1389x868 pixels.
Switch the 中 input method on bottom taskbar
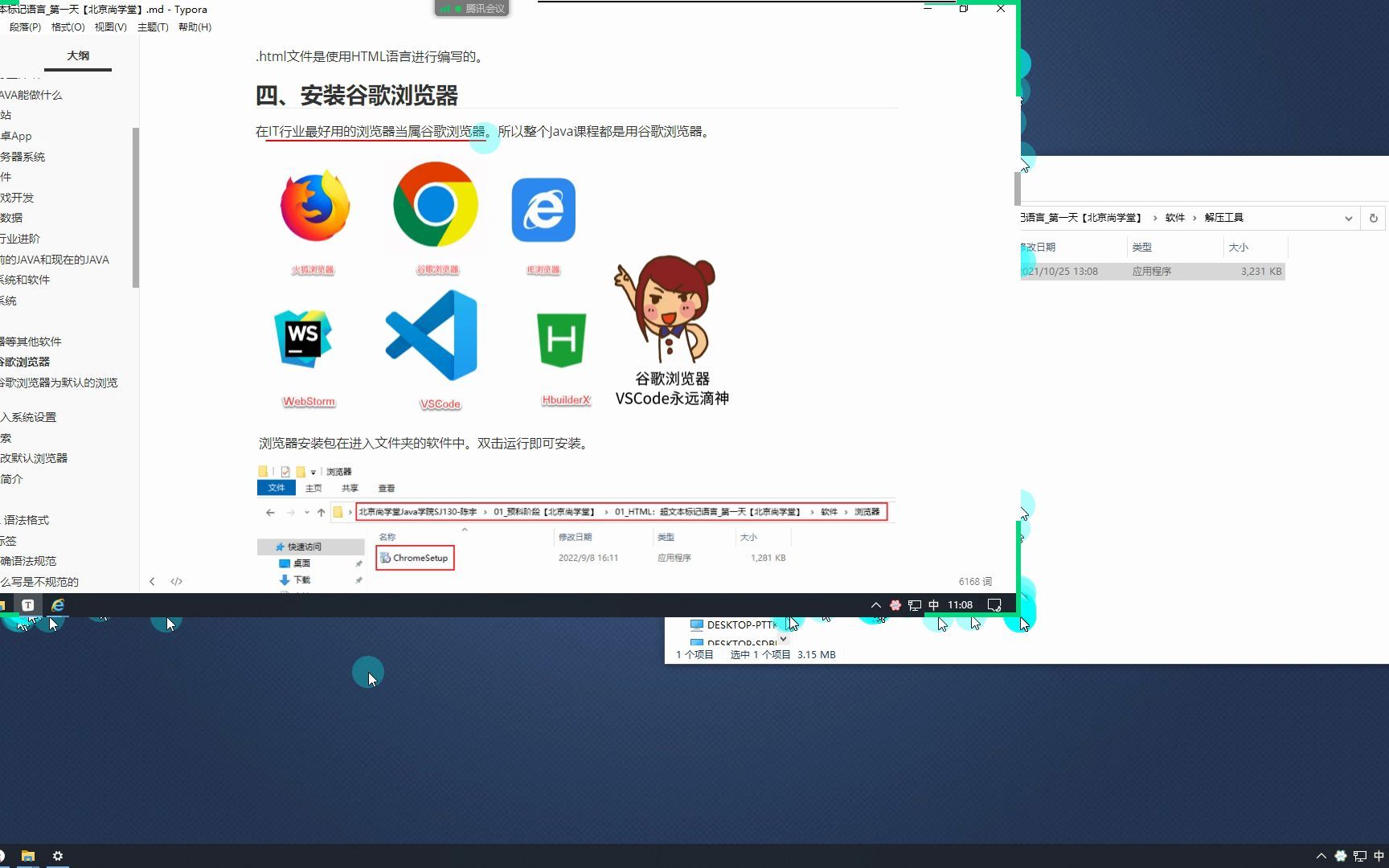(1380, 856)
